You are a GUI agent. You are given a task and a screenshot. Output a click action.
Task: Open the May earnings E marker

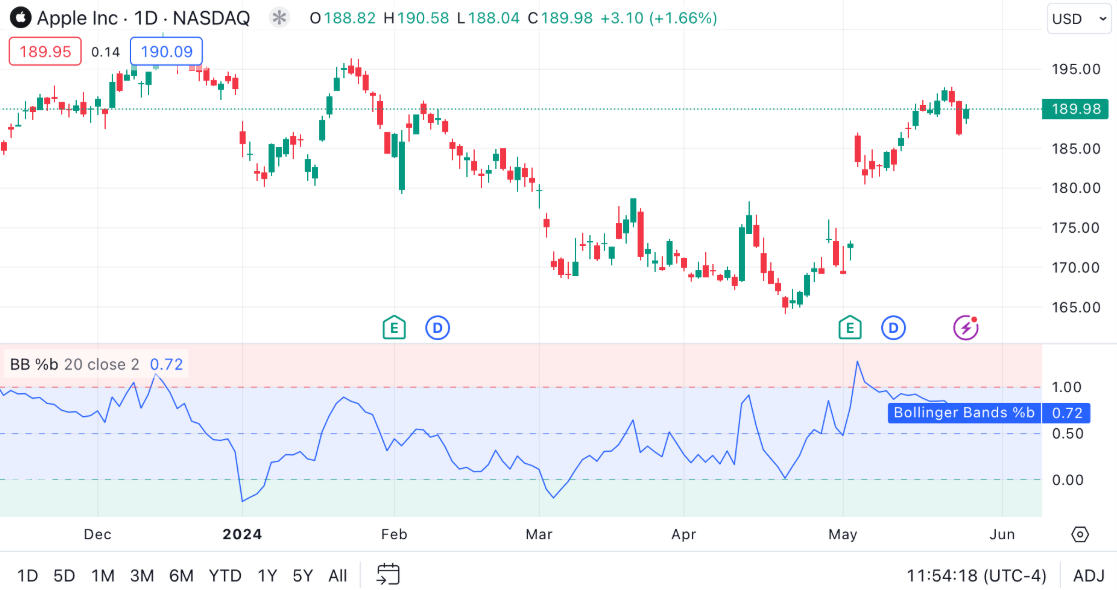tap(849, 328)
